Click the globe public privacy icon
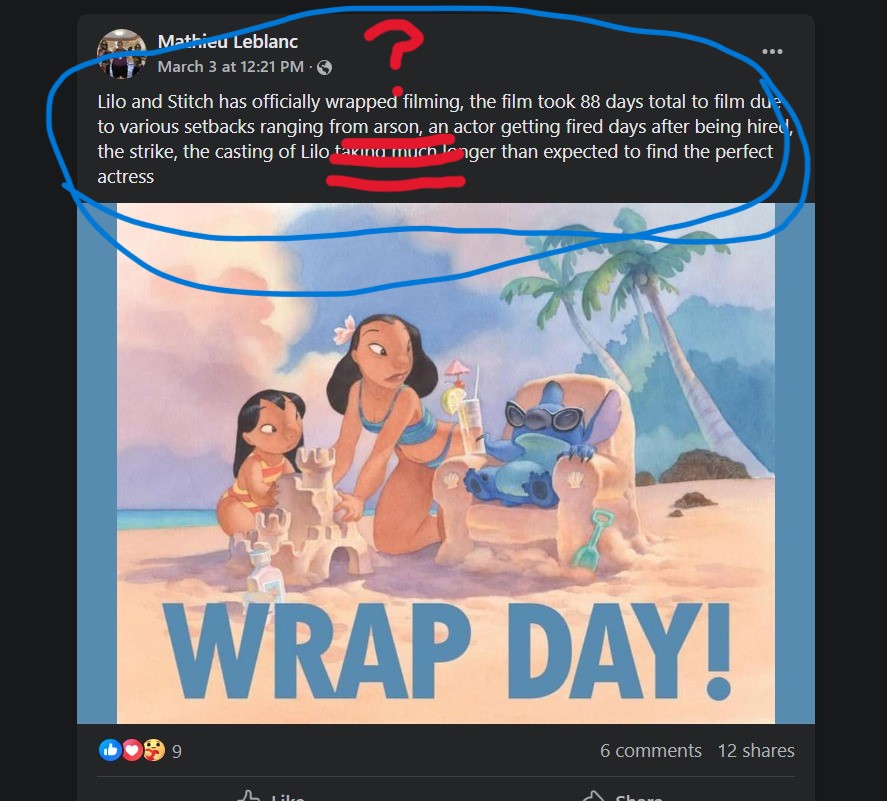887x801 pixels. pyautogui.click(x=324, y=67)
